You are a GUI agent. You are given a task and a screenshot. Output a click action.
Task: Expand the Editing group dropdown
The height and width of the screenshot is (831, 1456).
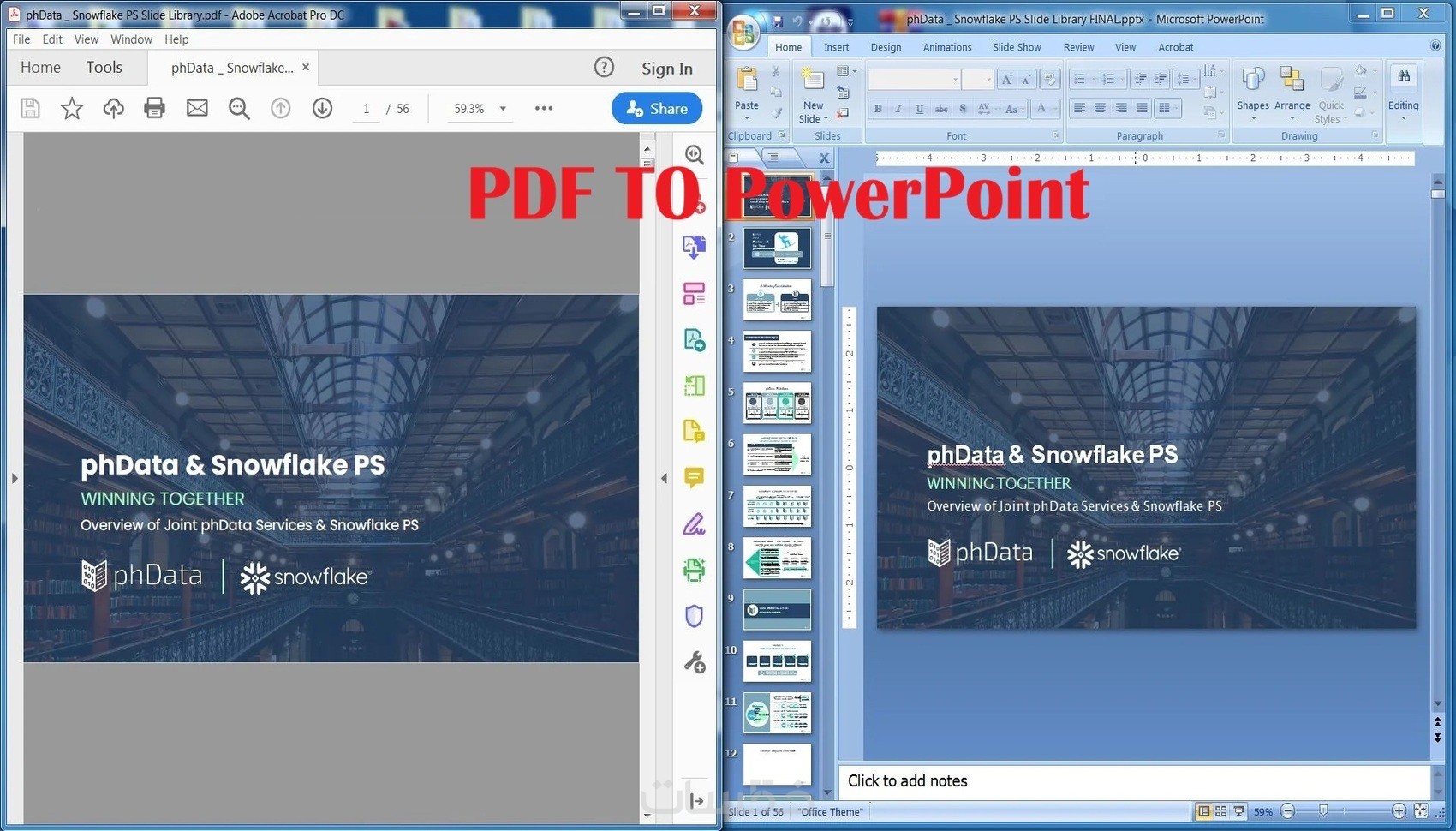pyautogui.click(x=1403, y=117)
